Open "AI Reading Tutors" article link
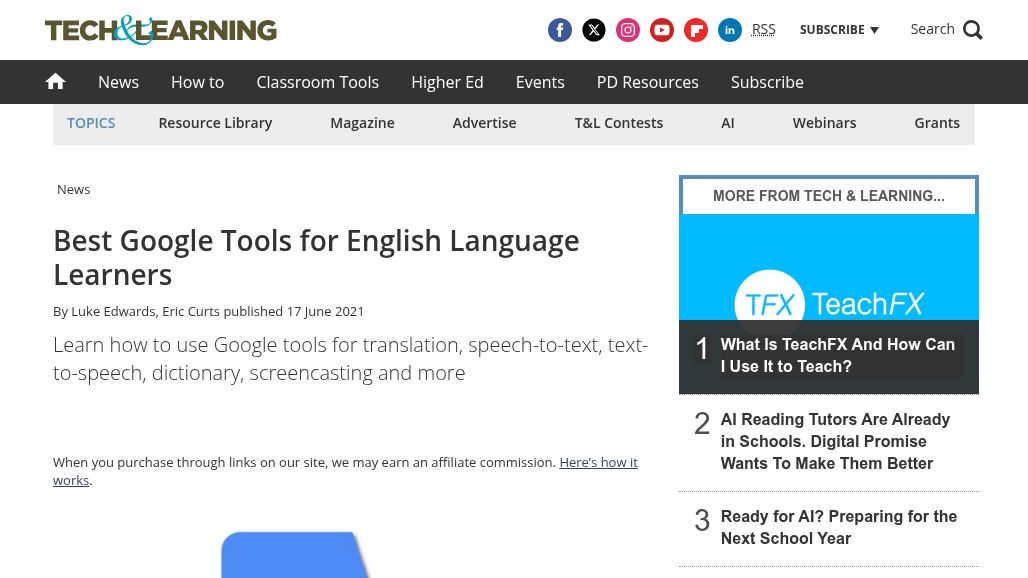Viewport: 1028px width, 578px height. tap(835, 441)
